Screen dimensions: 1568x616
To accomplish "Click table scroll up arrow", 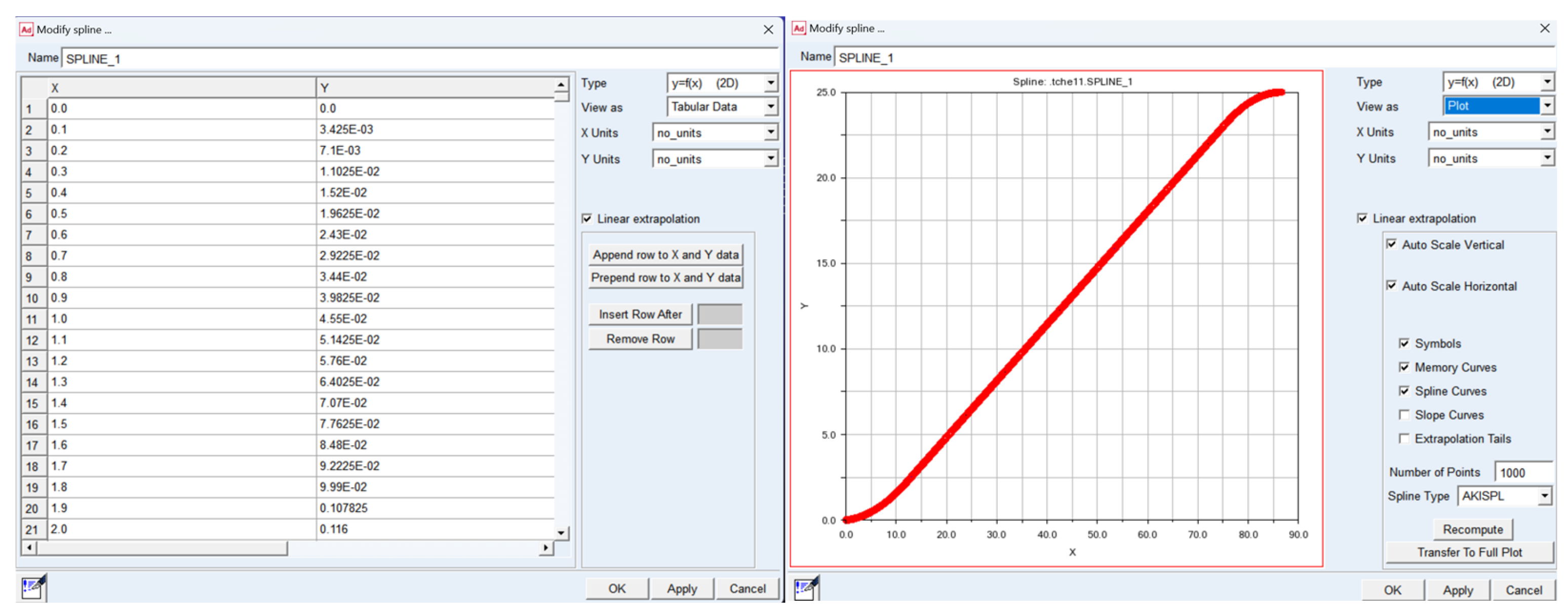I will (561, 85).
